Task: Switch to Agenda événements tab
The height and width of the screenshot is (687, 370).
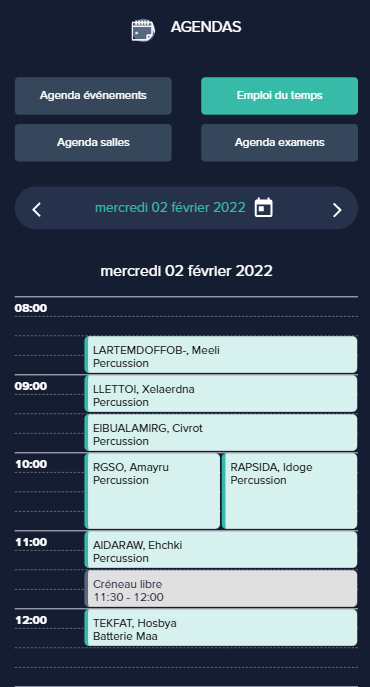Action: 93,96
